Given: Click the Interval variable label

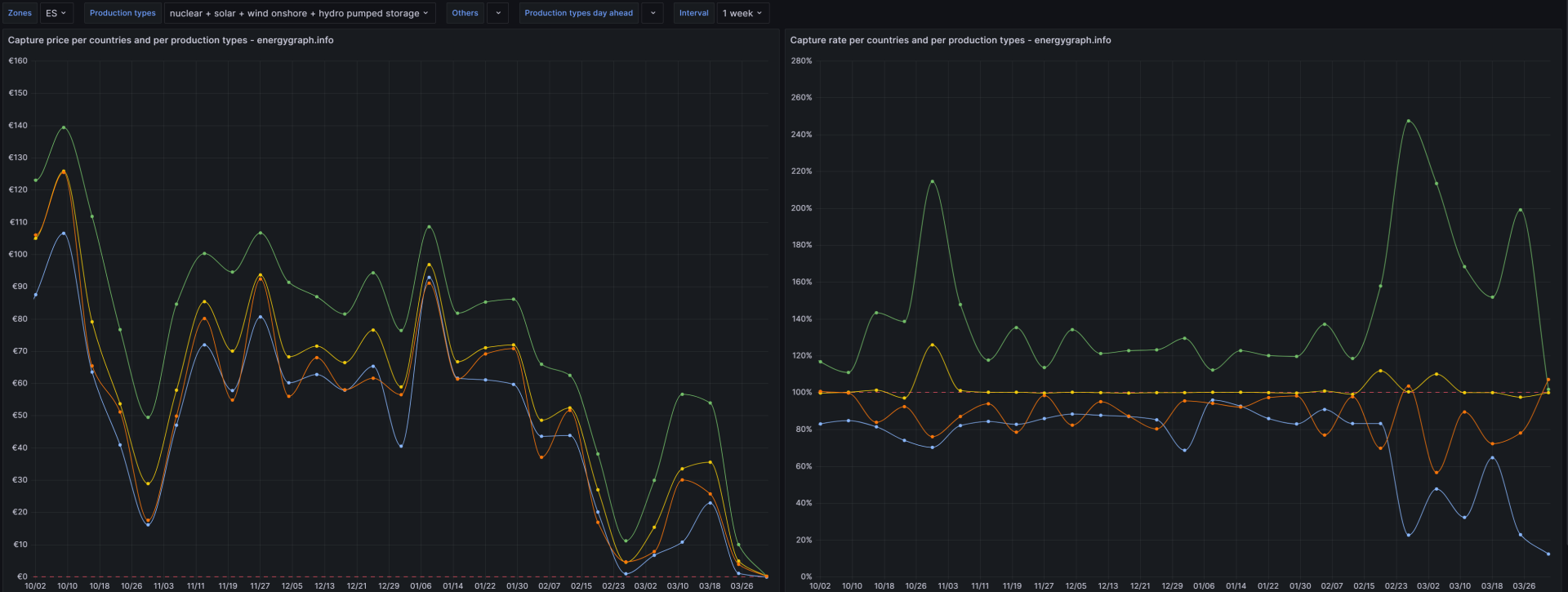Looking at the screenshot, I should tap(693, 13).
